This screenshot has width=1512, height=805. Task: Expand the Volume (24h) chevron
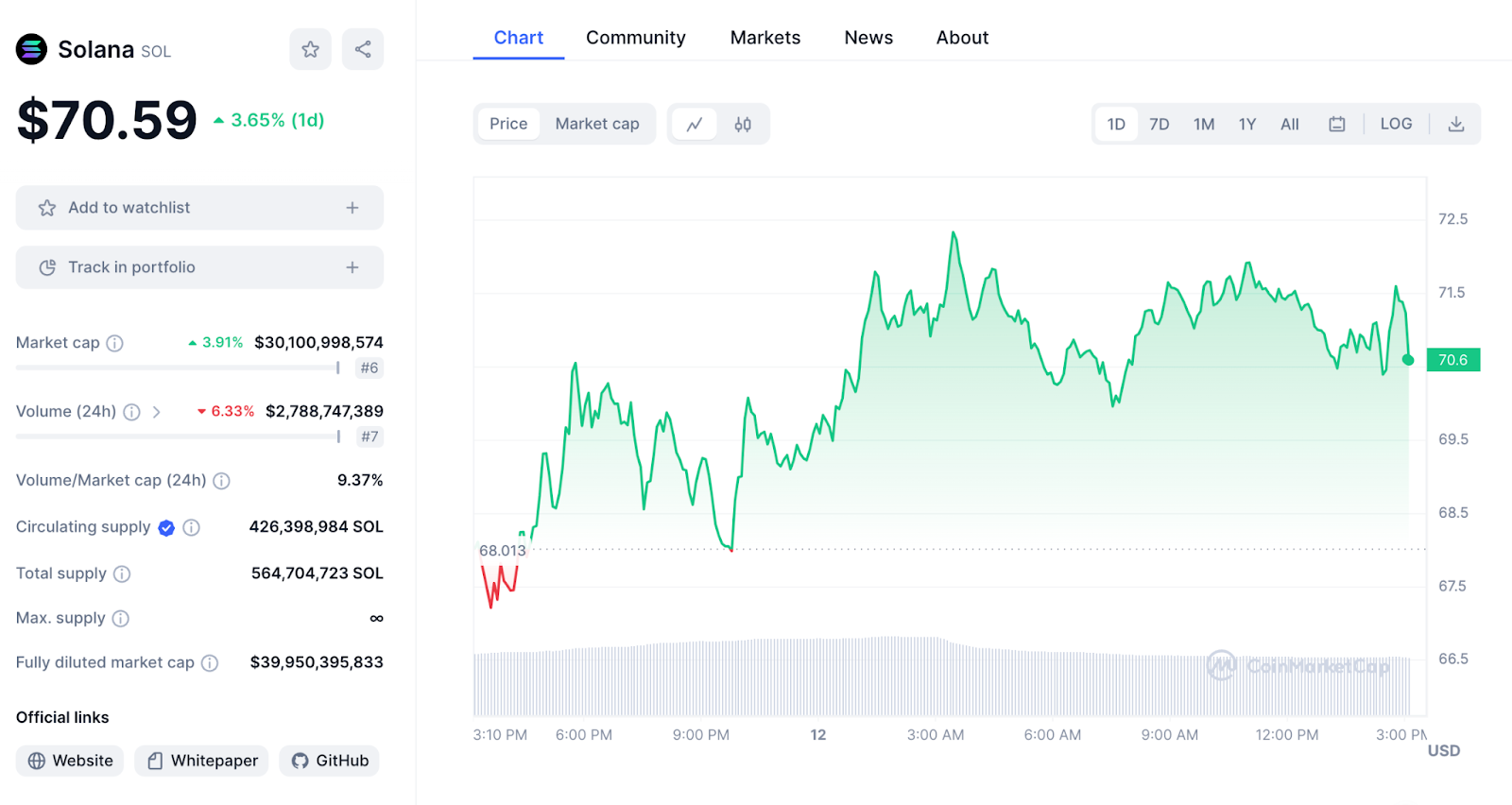[x=157, y=412]
